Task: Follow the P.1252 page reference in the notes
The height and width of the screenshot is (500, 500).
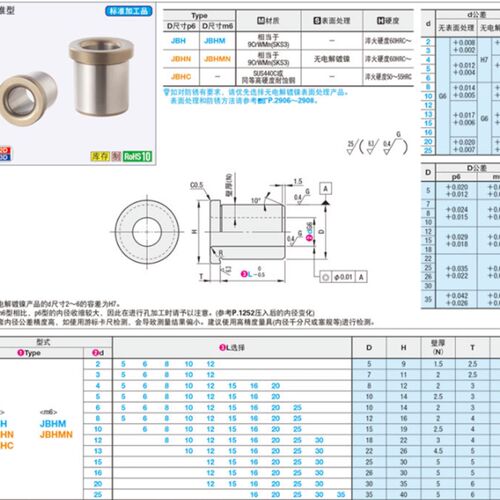Action: (x=243, y=313)
